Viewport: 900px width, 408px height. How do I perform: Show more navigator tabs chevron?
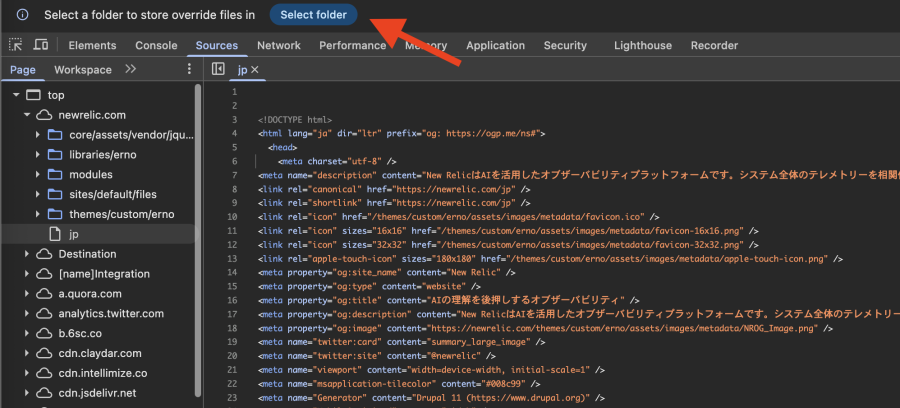pos(130,69)
